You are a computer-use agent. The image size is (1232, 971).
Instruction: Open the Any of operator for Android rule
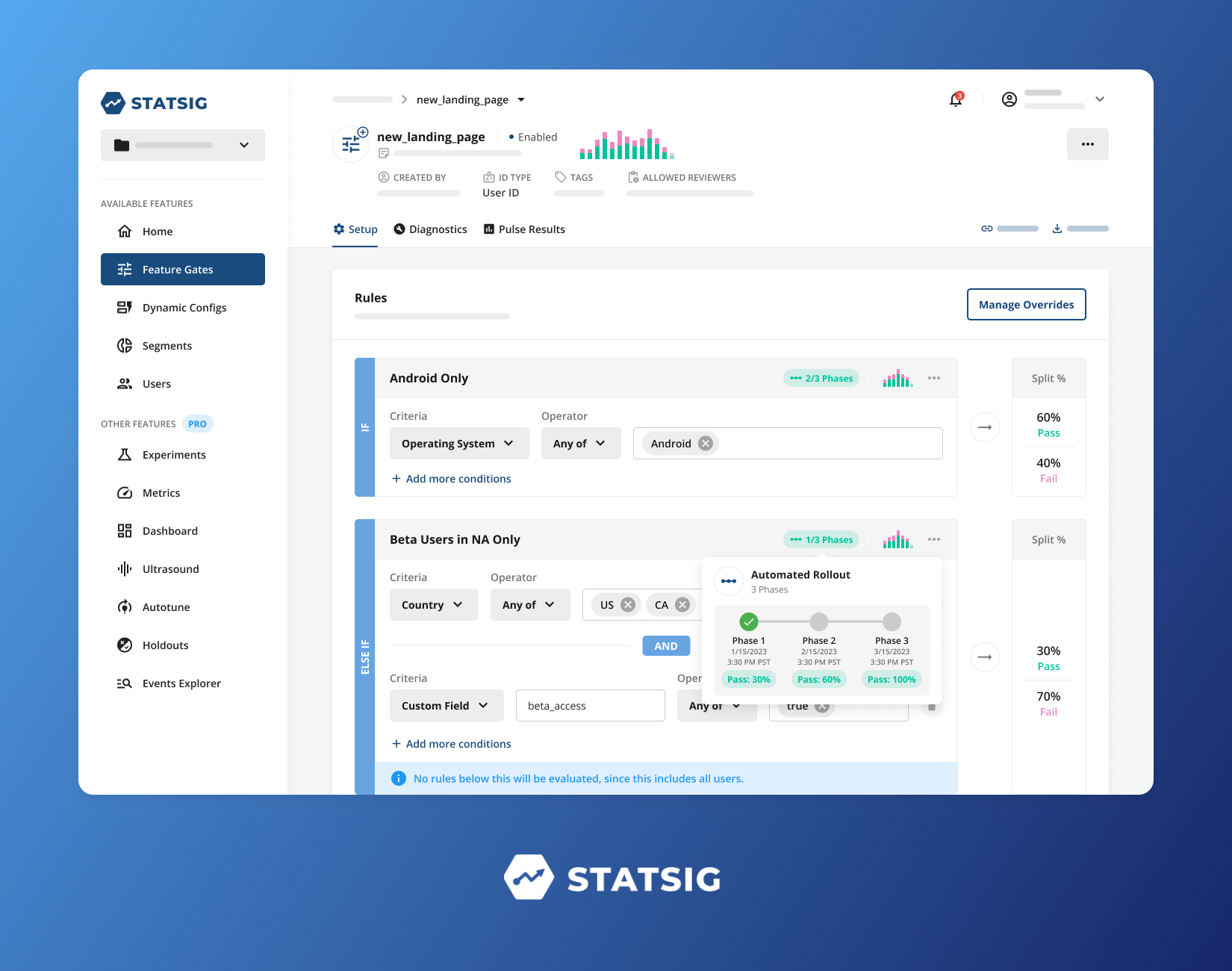581,444
